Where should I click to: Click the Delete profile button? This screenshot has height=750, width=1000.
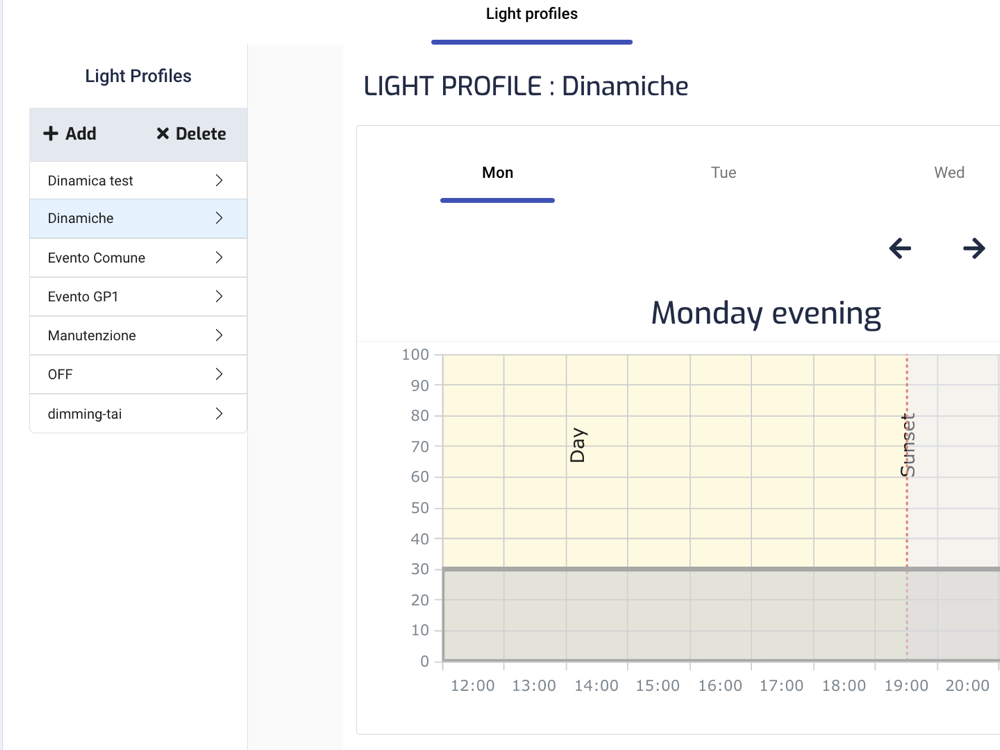191,134
